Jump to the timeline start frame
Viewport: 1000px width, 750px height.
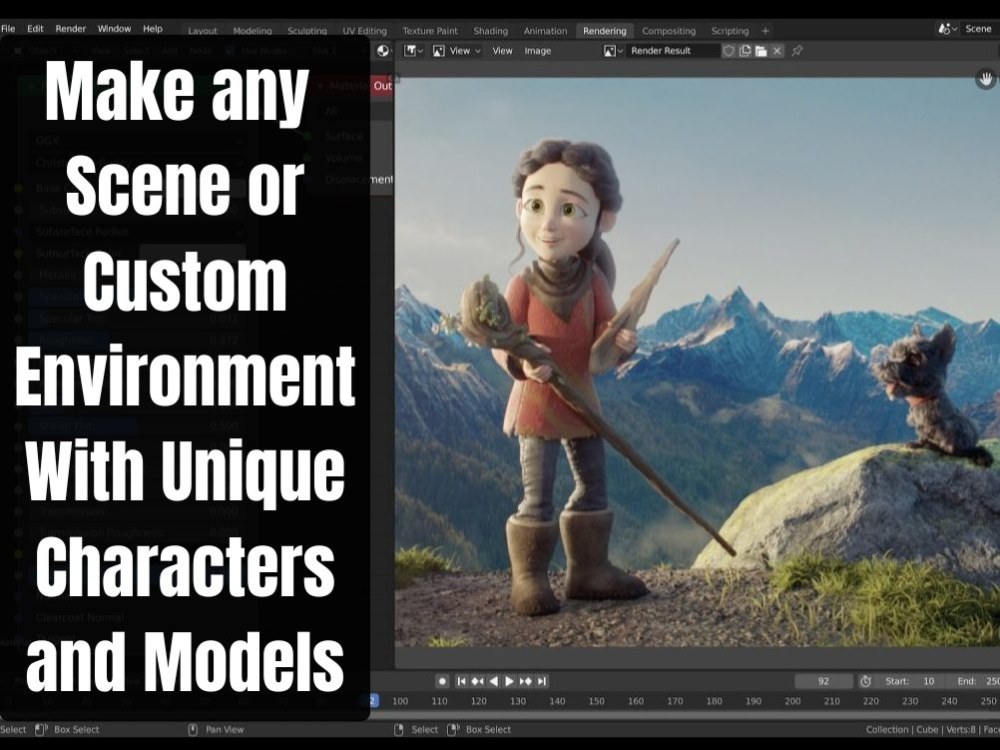point(462,681)
